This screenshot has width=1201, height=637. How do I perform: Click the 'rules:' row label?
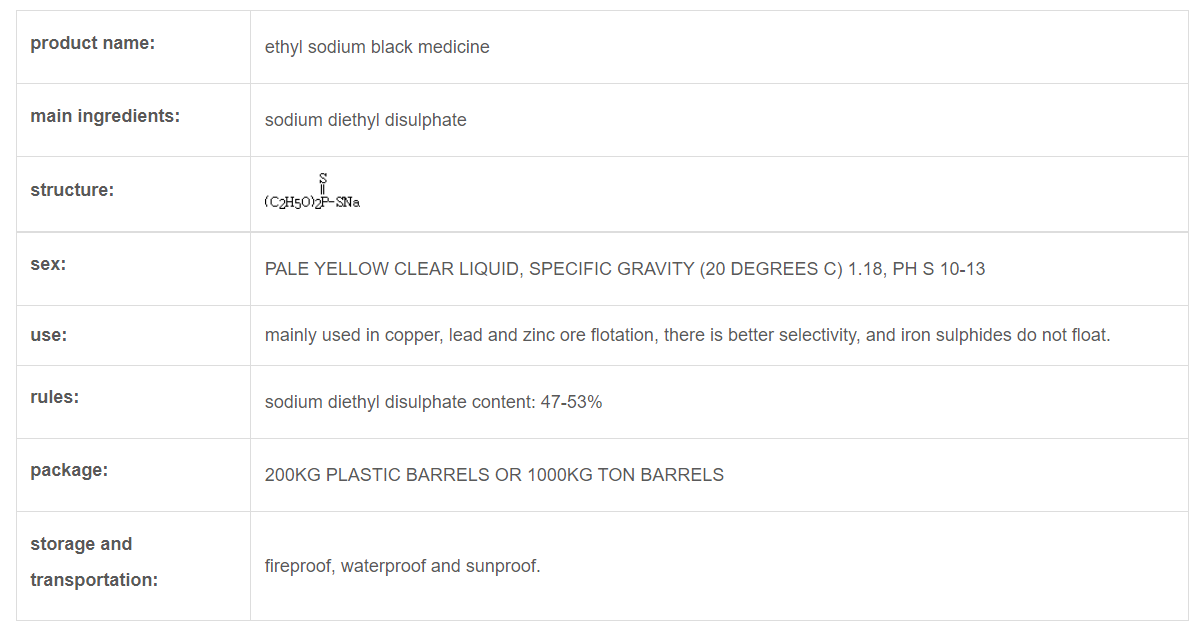[55, 397]
